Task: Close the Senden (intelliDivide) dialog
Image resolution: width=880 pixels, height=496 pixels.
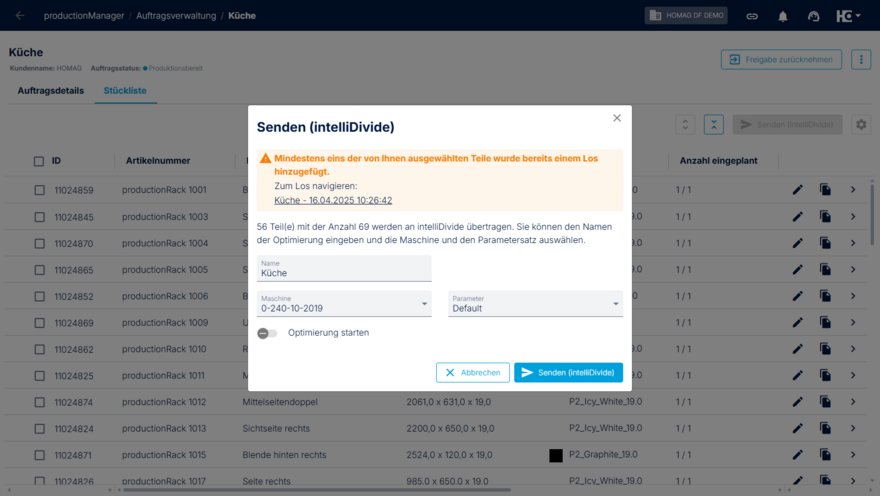Action: [x=617, y=118]
